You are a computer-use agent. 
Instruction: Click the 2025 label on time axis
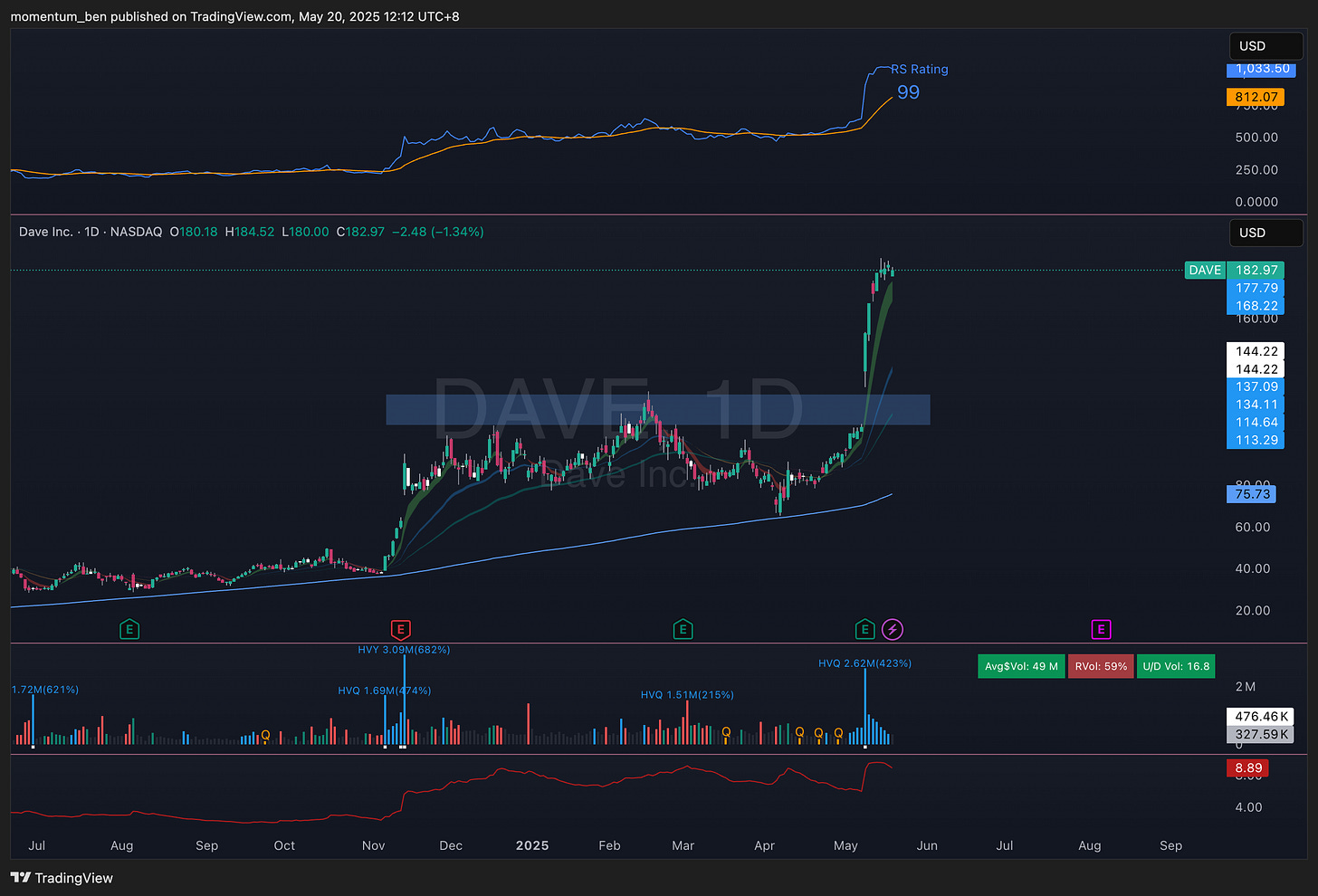[x=532, y=845]
